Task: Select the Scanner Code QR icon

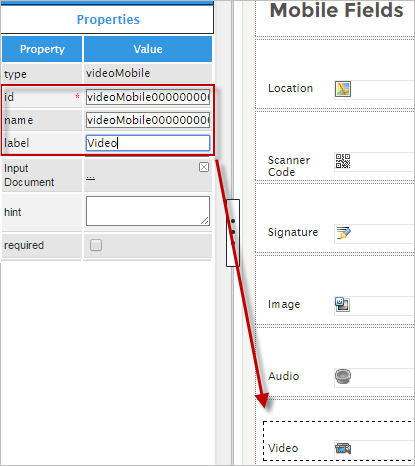Action: [343, 161]
